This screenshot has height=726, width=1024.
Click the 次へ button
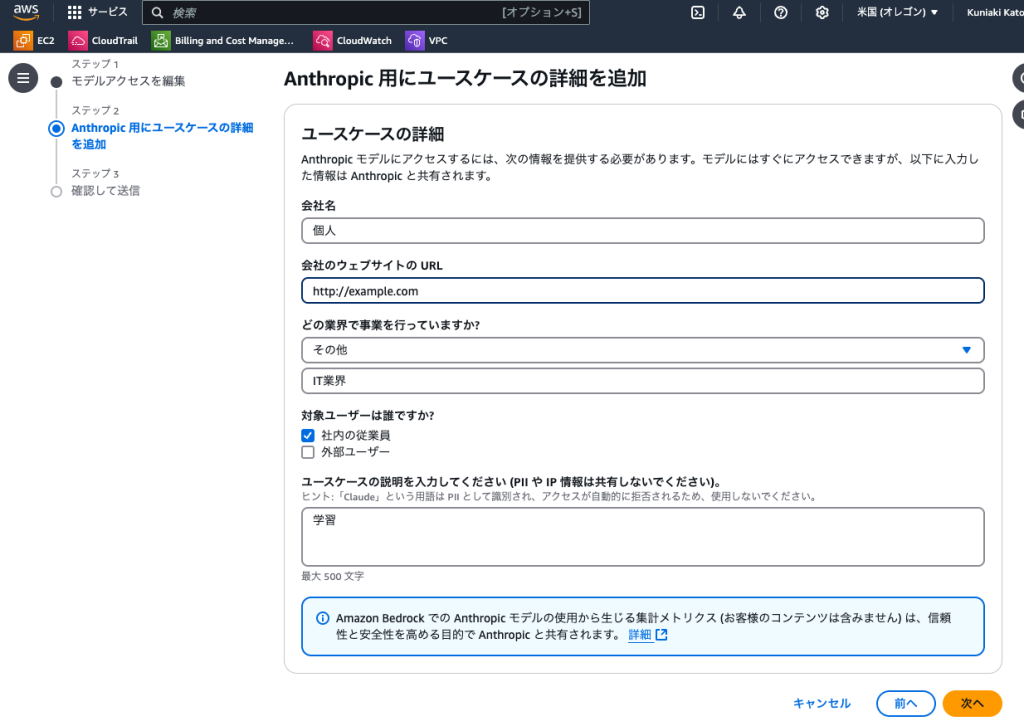click(972, 703)
